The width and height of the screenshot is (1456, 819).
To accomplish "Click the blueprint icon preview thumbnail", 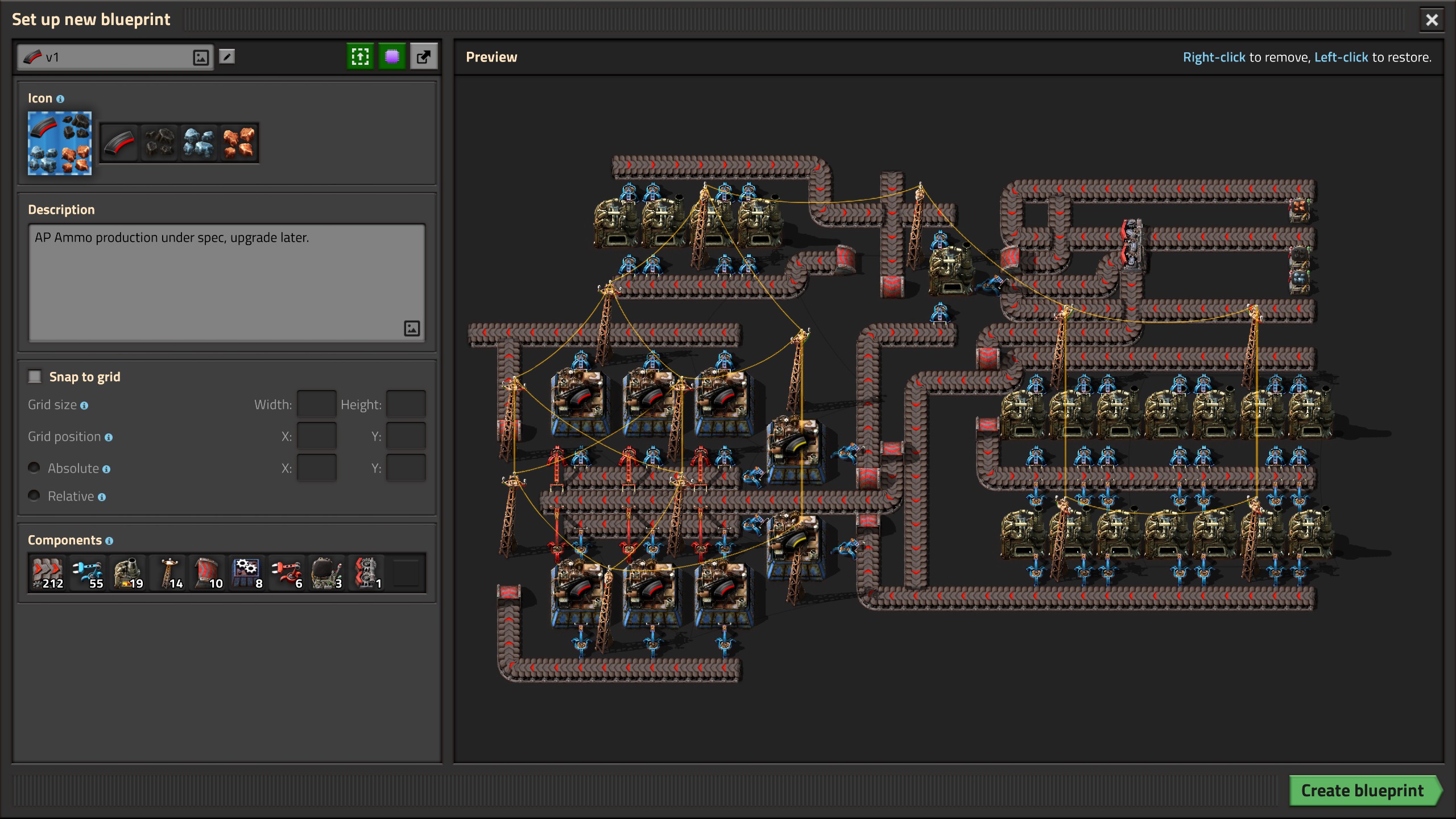I will [x=60, y=143].
